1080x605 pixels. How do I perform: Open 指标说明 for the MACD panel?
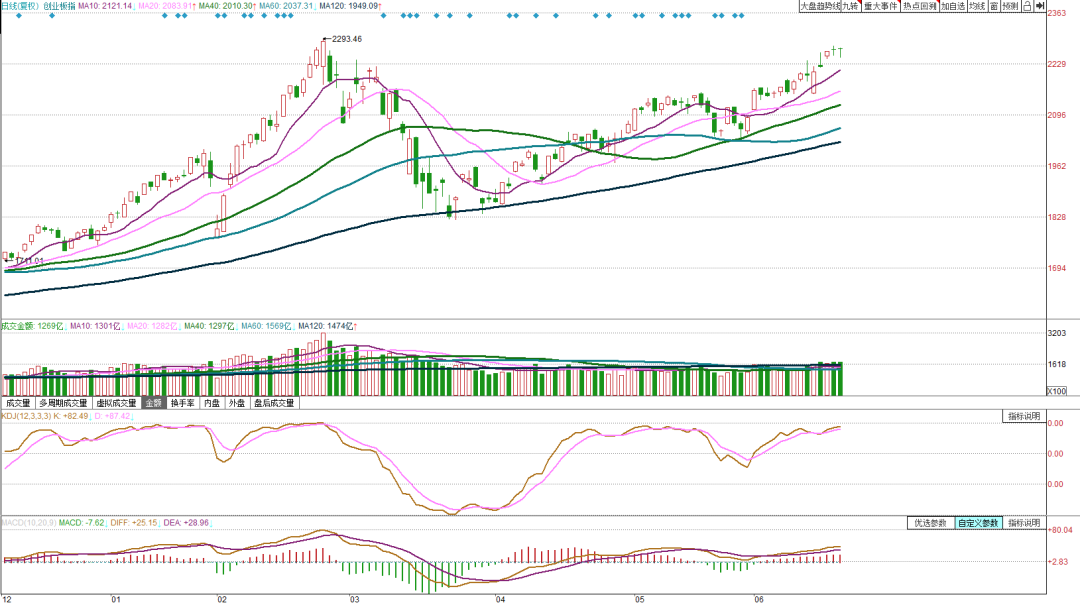(x=1024, y=523)
